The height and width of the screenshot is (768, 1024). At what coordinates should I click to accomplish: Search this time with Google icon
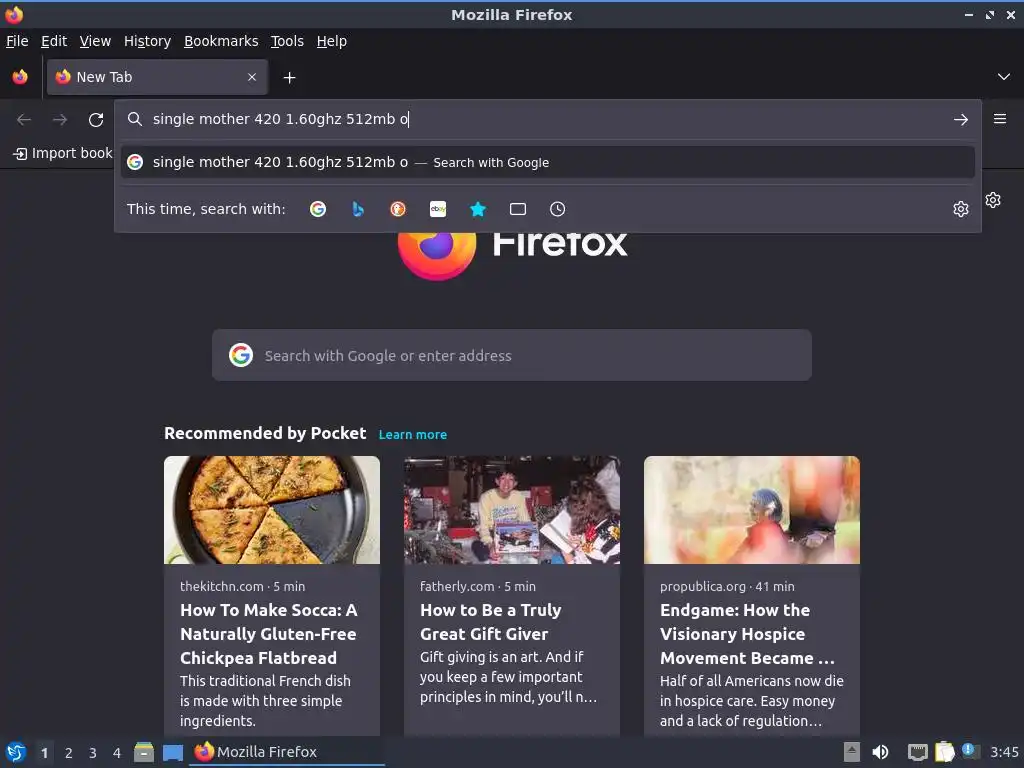(318, 209)
